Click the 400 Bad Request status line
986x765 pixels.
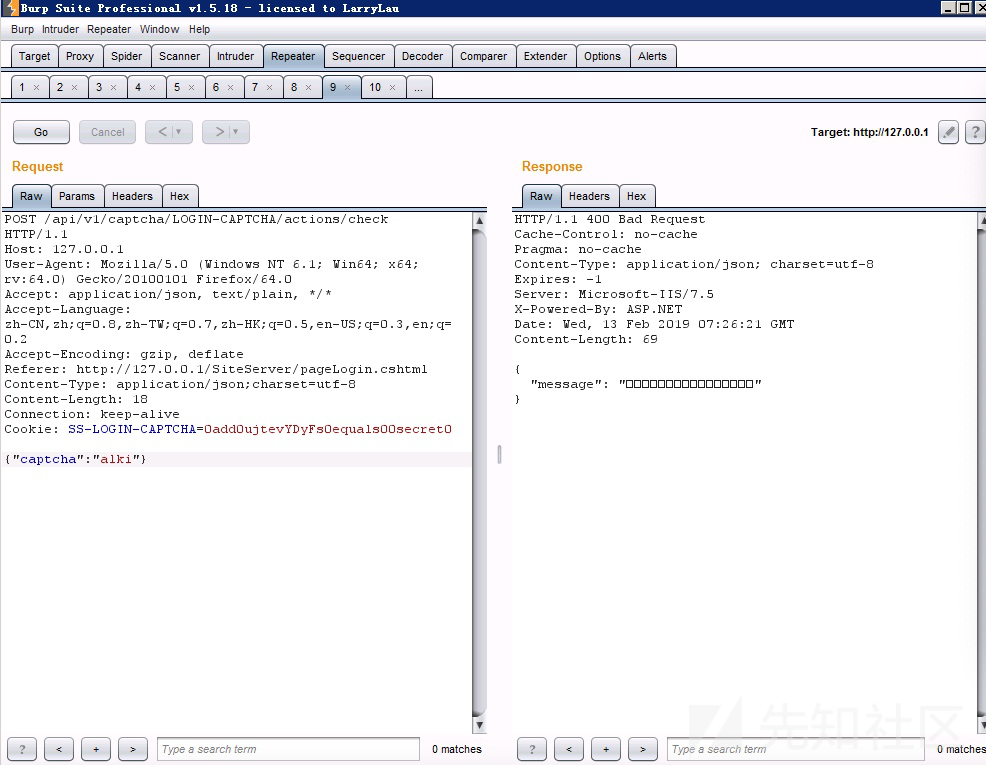[609, 219]
